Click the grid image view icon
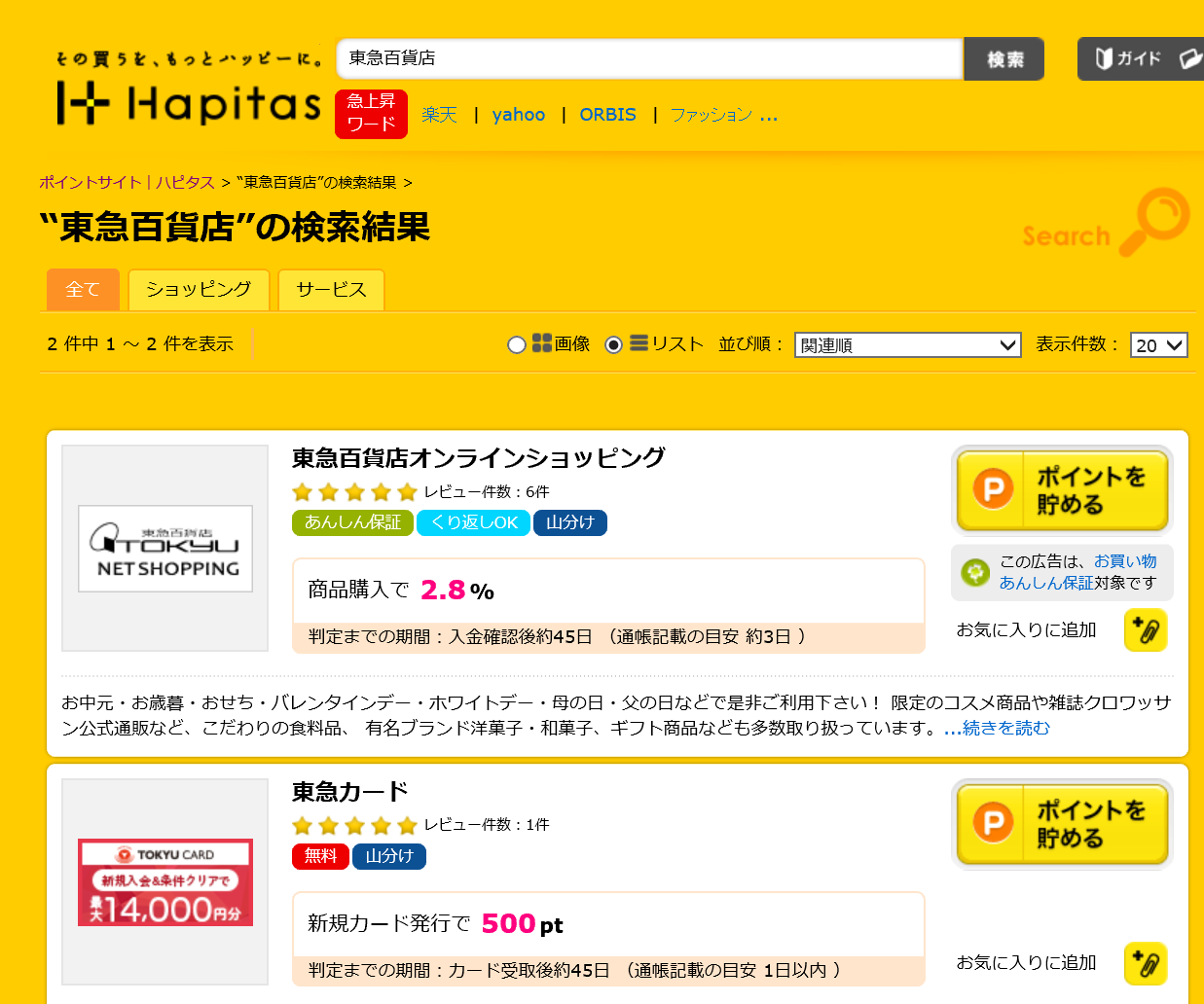This screenshot has width=1204, height=1004. point(542,343)
